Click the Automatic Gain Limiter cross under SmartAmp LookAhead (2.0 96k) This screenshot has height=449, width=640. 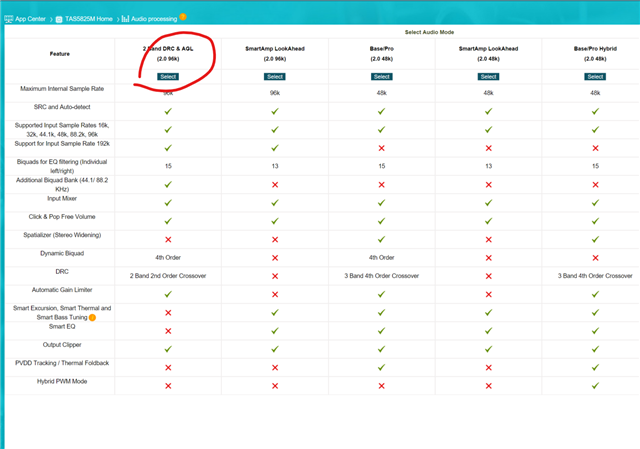pos(275,295)
